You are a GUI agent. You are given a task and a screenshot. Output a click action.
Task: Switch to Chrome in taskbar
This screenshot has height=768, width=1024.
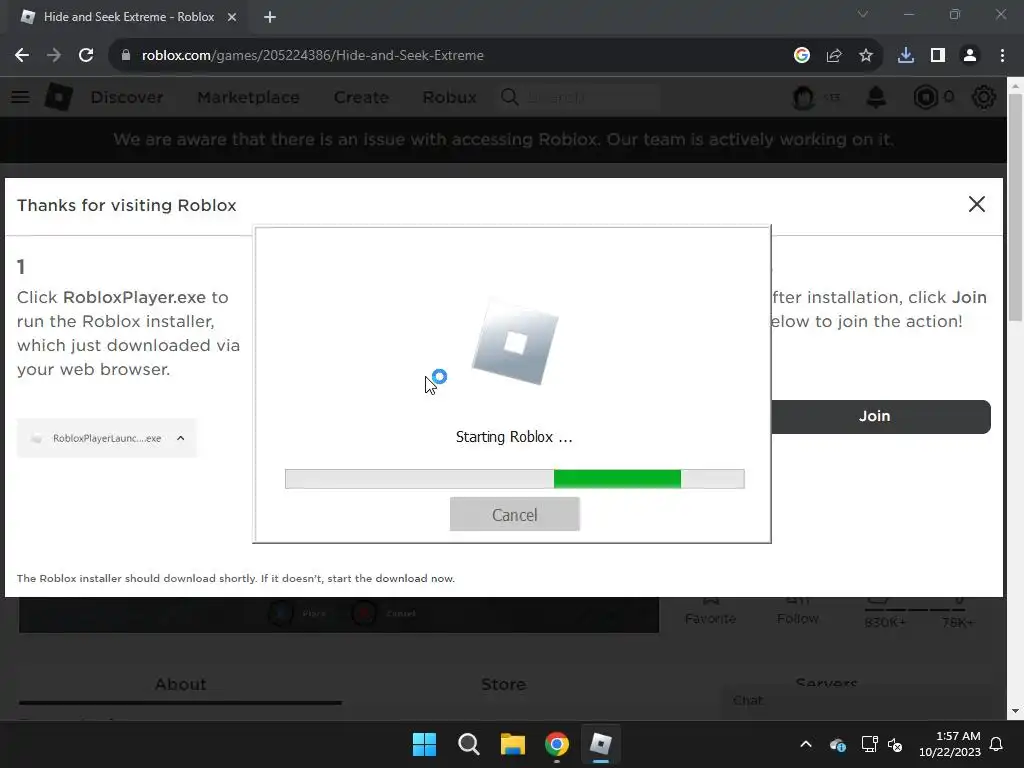pyautogui.click(x=556, y=744)
